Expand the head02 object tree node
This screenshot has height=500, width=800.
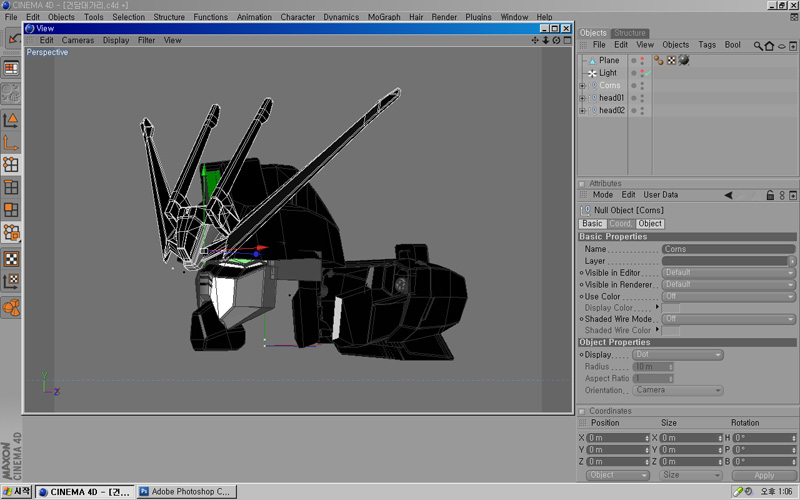pos(582,110)
